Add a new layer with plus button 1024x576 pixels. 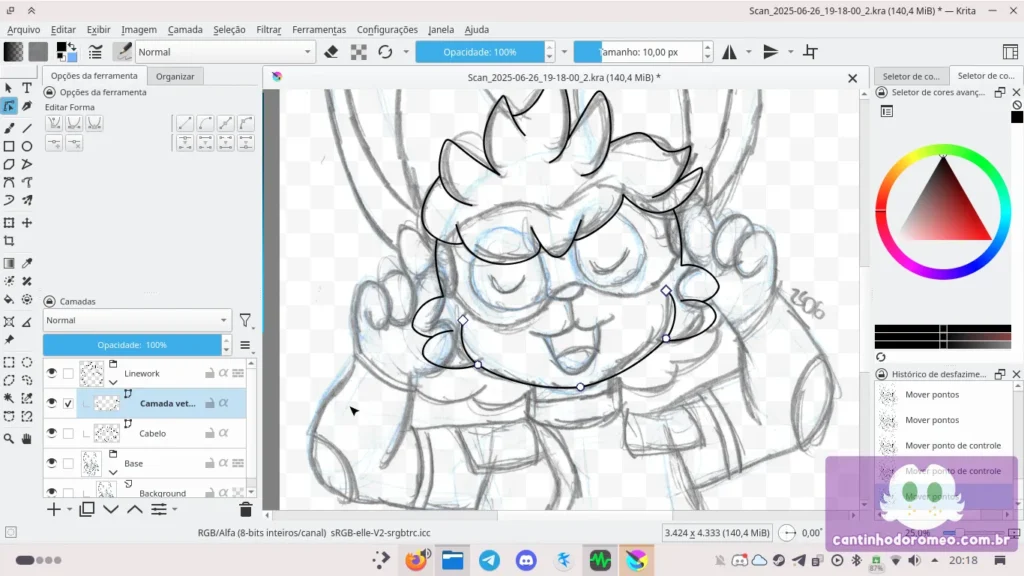coord(53,509)
